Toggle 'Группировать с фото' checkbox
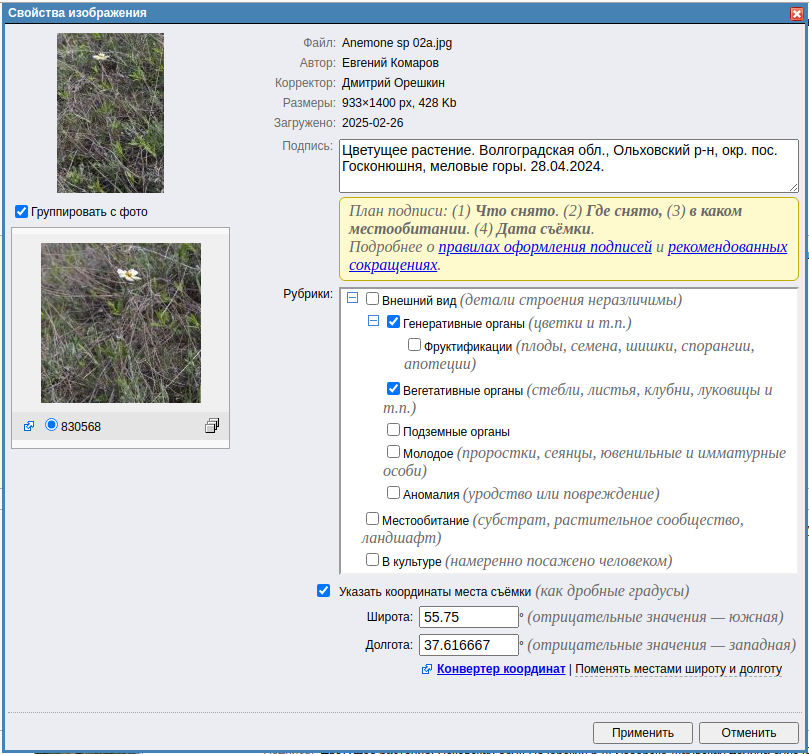Image resolution: width=809 pixels, height=754 pixels. tap(21, 212)
